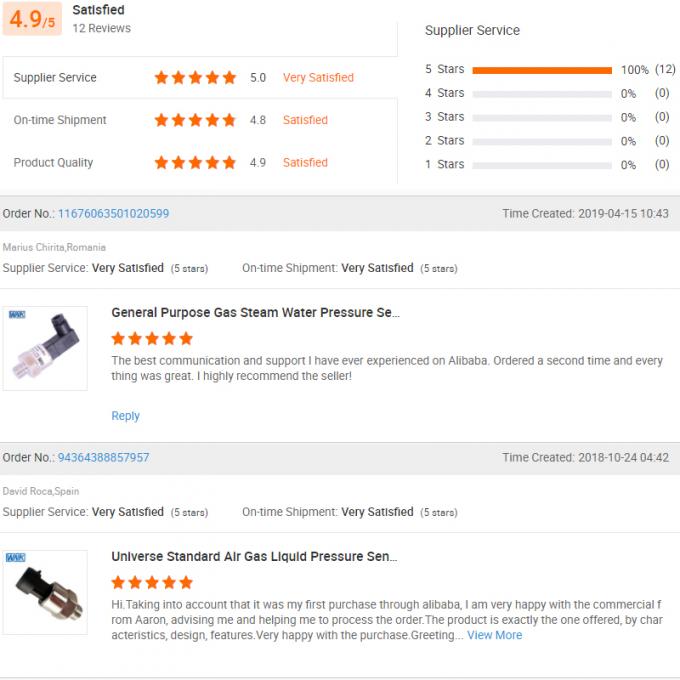Click the 5 Stars orange rating bar
Image resolution: width=680 pixels, height=680 pixels.
[x=541, y=70]
